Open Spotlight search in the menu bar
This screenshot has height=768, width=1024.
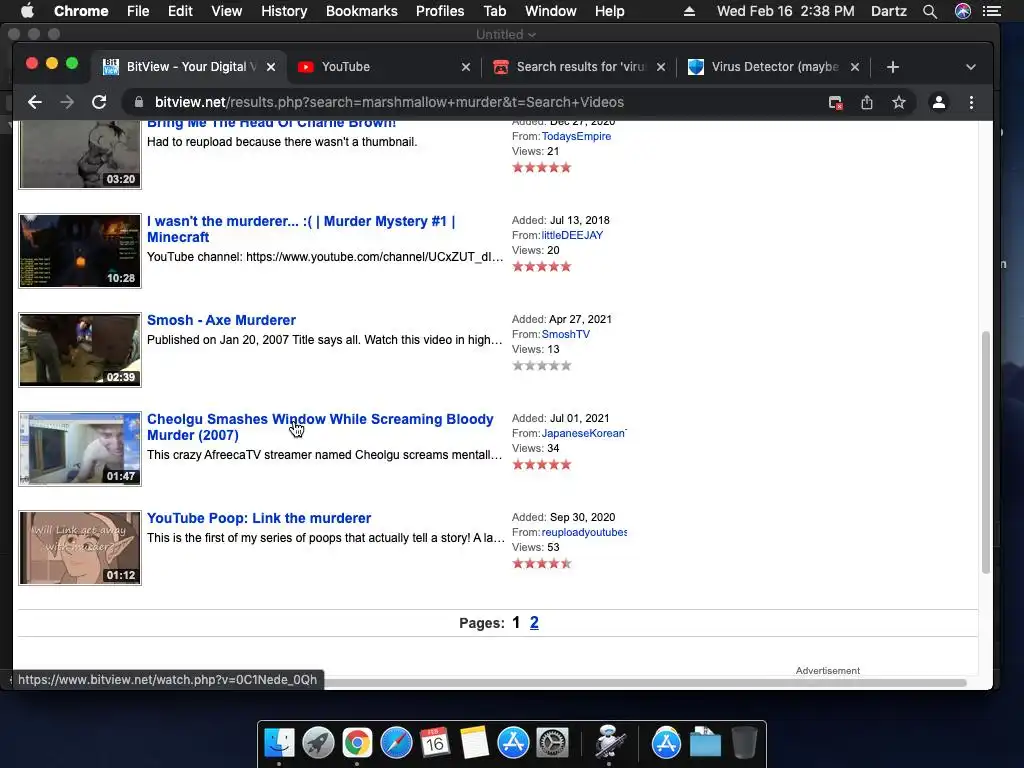point(930,11)
